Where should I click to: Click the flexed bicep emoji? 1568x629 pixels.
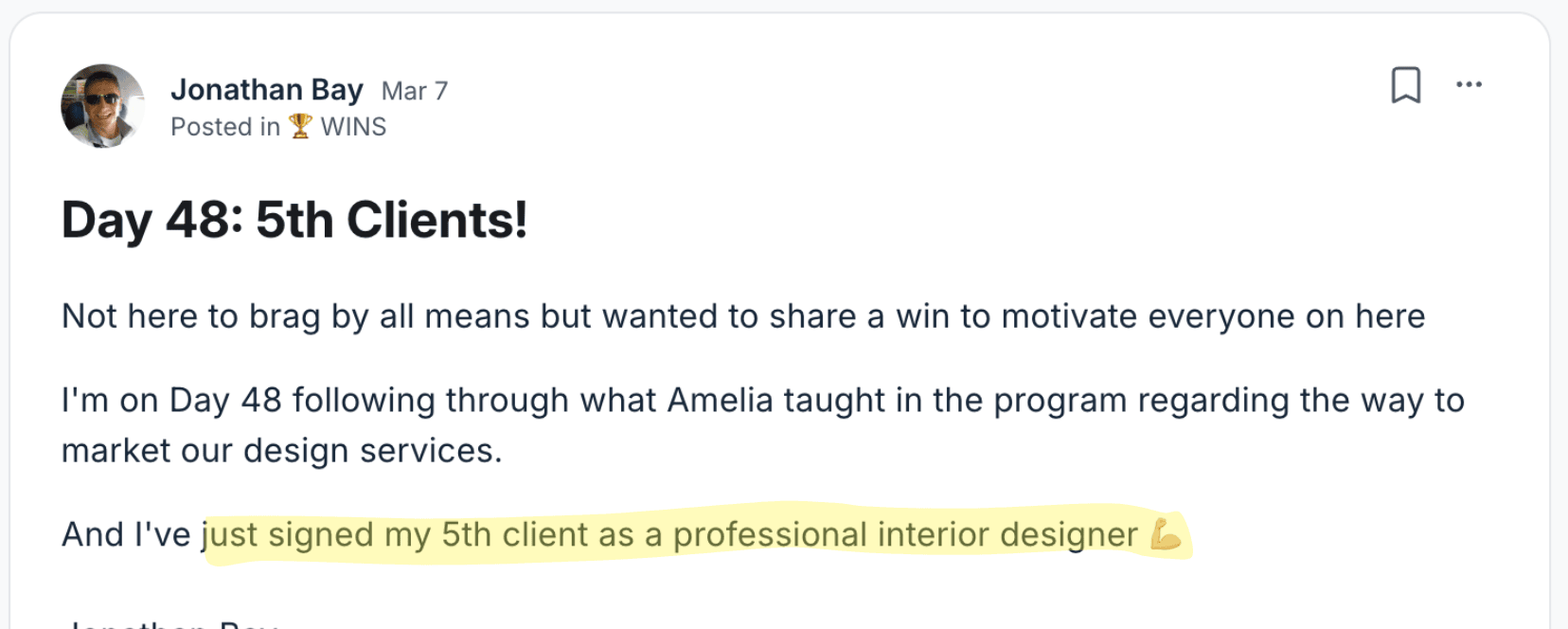point(1166,534)
